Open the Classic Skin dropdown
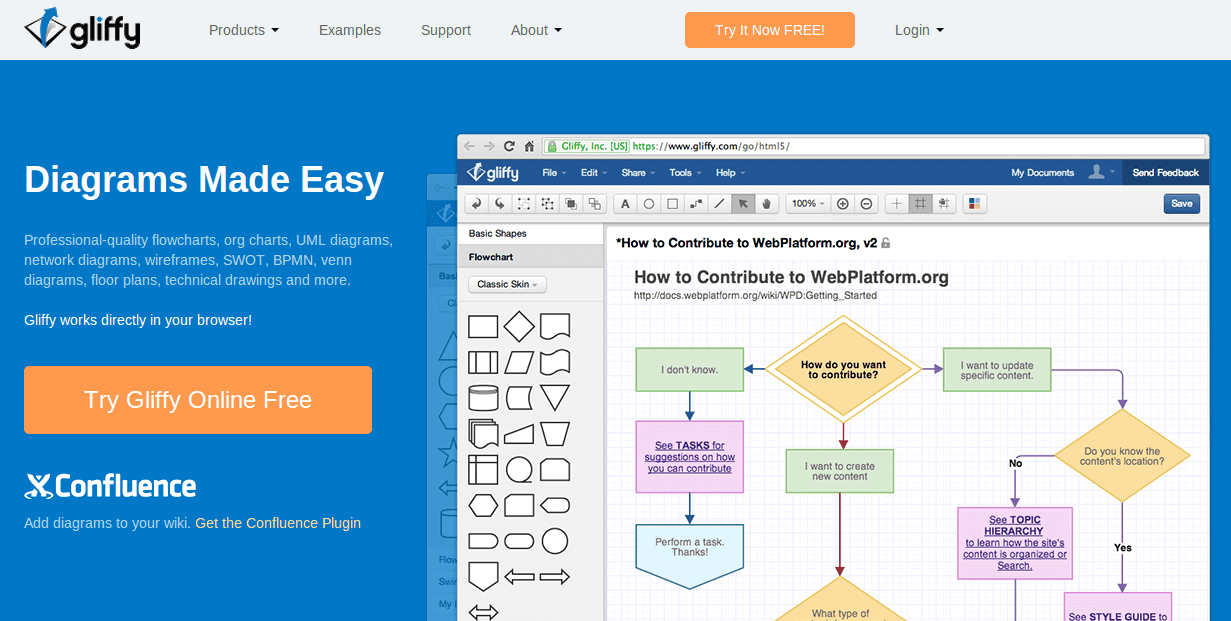 pos(507,285)
